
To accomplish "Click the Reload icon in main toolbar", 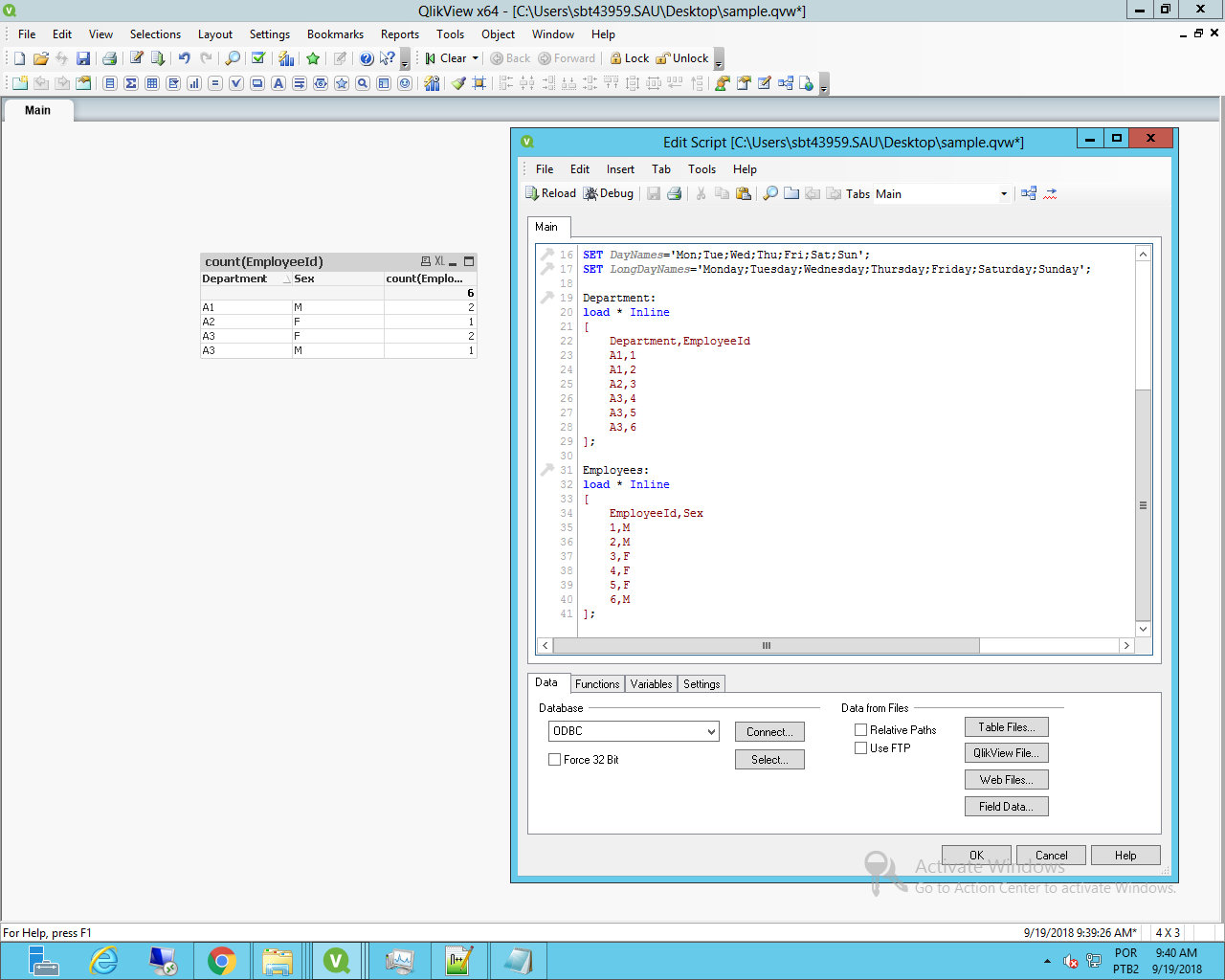I will (158, 58).
